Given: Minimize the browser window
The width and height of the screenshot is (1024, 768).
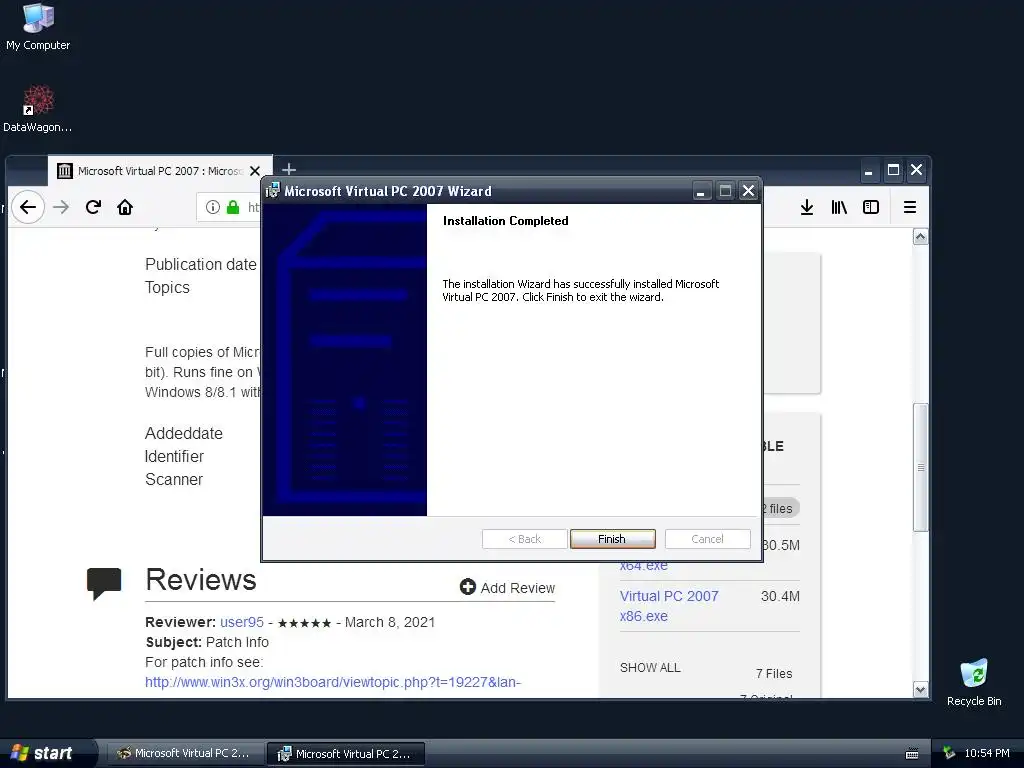Looking at the screenshot, I should coord(869,170).
